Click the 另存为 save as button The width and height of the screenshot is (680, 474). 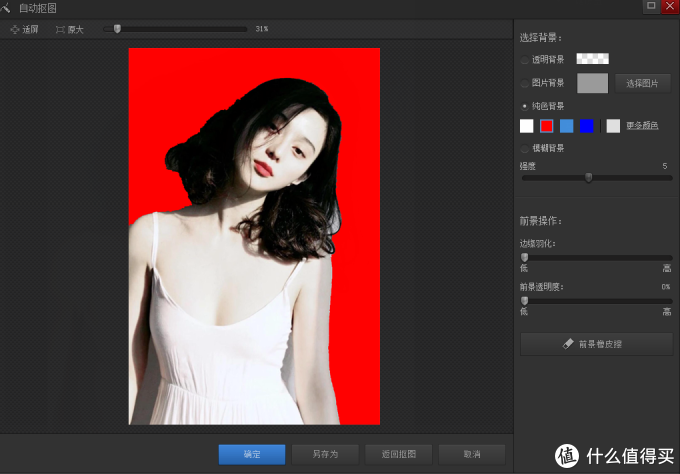[325, 454]
